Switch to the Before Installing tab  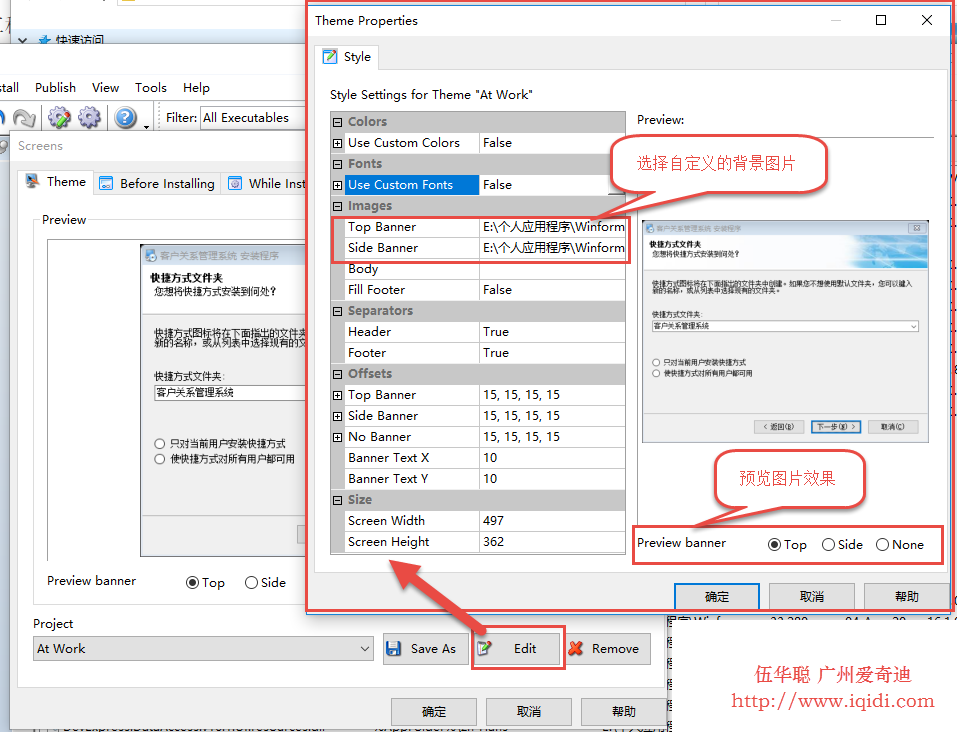click(x=157, y=183)
